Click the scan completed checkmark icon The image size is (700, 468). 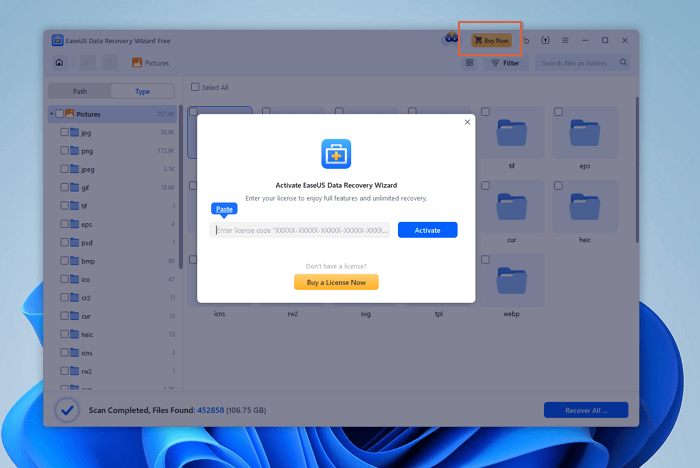point(67,410)
